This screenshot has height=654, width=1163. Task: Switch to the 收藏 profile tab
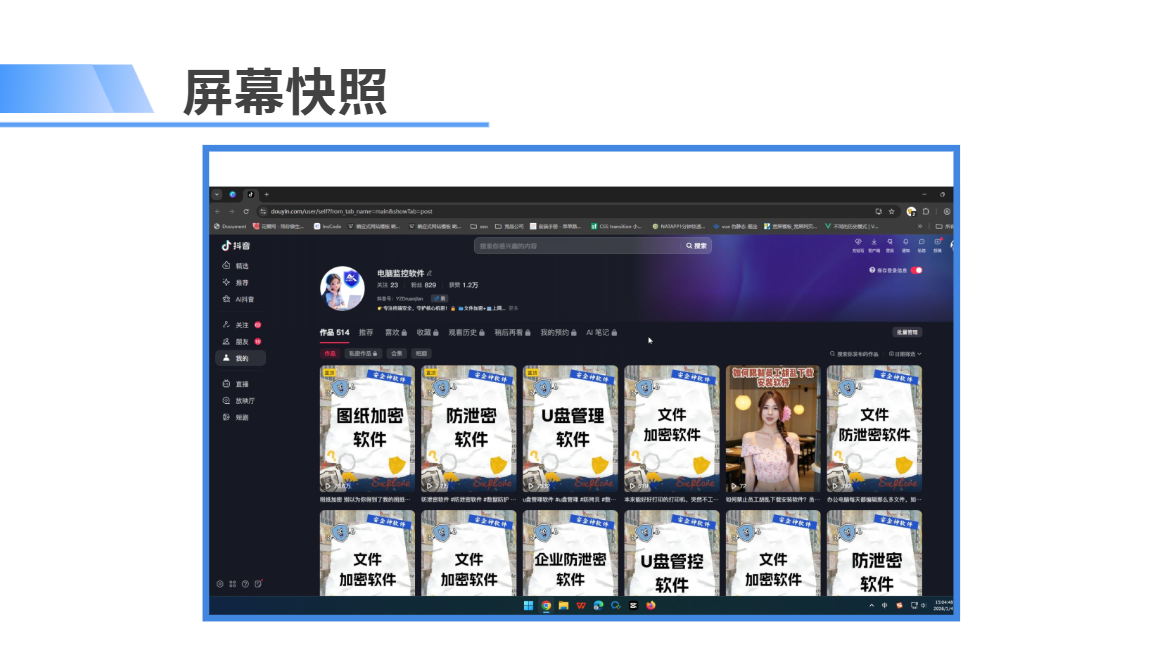[427, 332]
